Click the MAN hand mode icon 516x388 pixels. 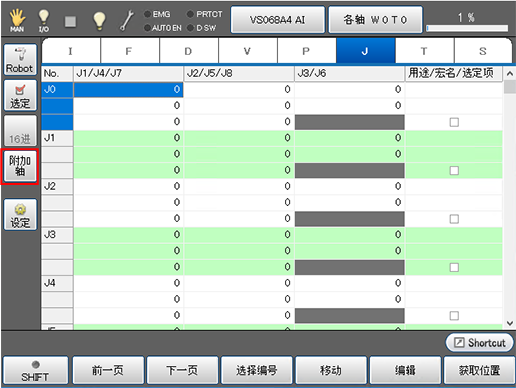(x=17, y=20)
